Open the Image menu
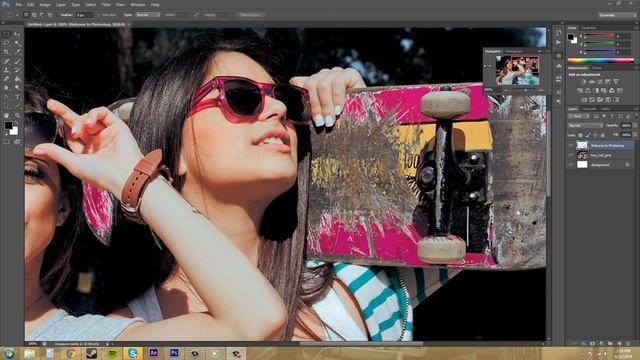The image size is (640, 360). point(45,4)
